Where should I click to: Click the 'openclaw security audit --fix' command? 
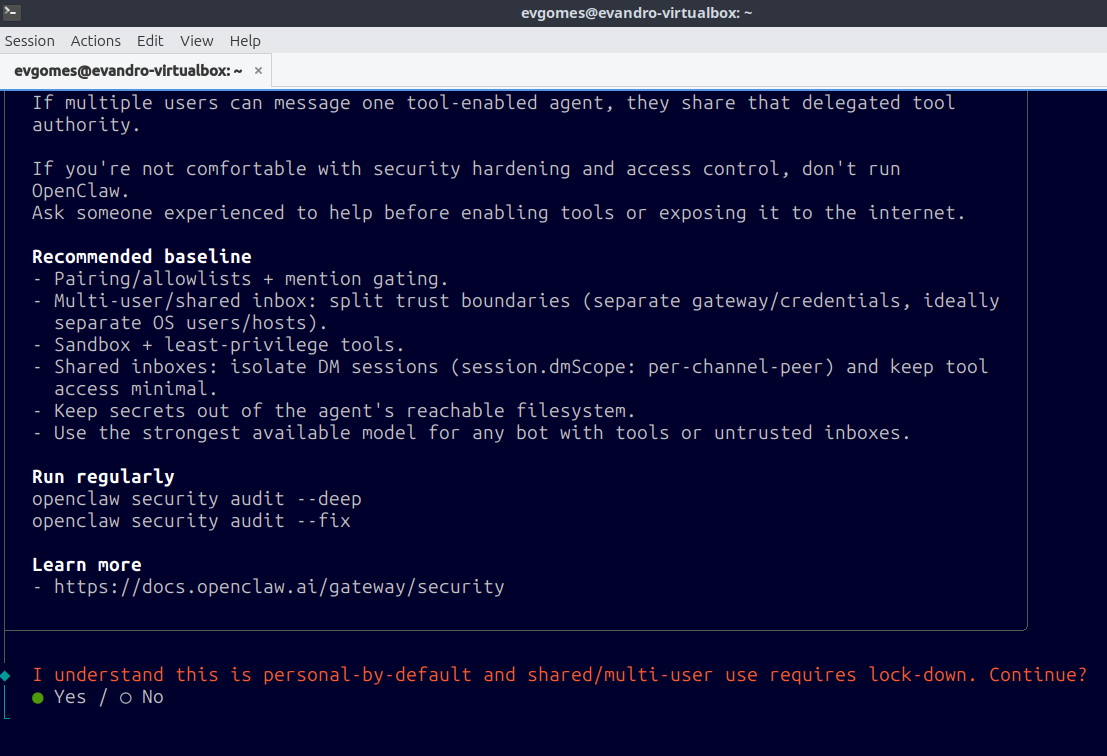191,521
